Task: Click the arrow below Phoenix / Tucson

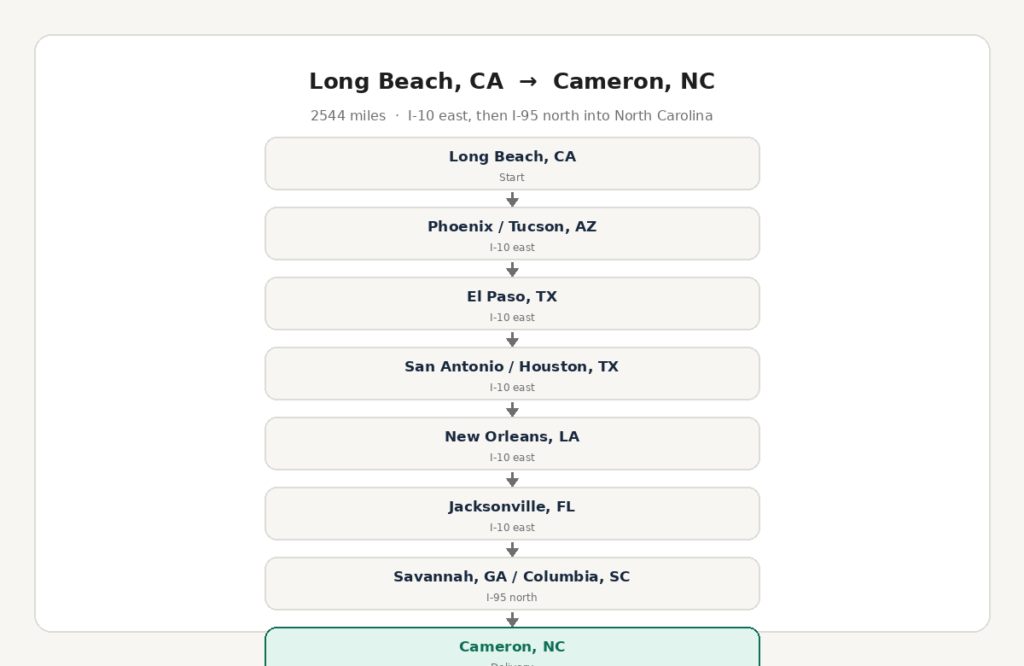Action: (x=512, y=269)
